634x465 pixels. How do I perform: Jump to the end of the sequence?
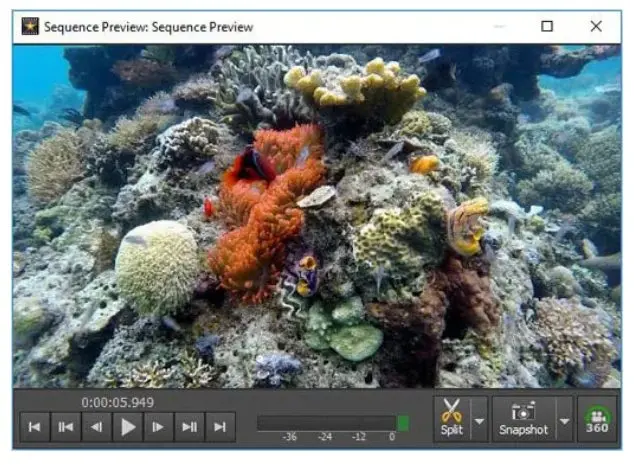coord(220,427)
